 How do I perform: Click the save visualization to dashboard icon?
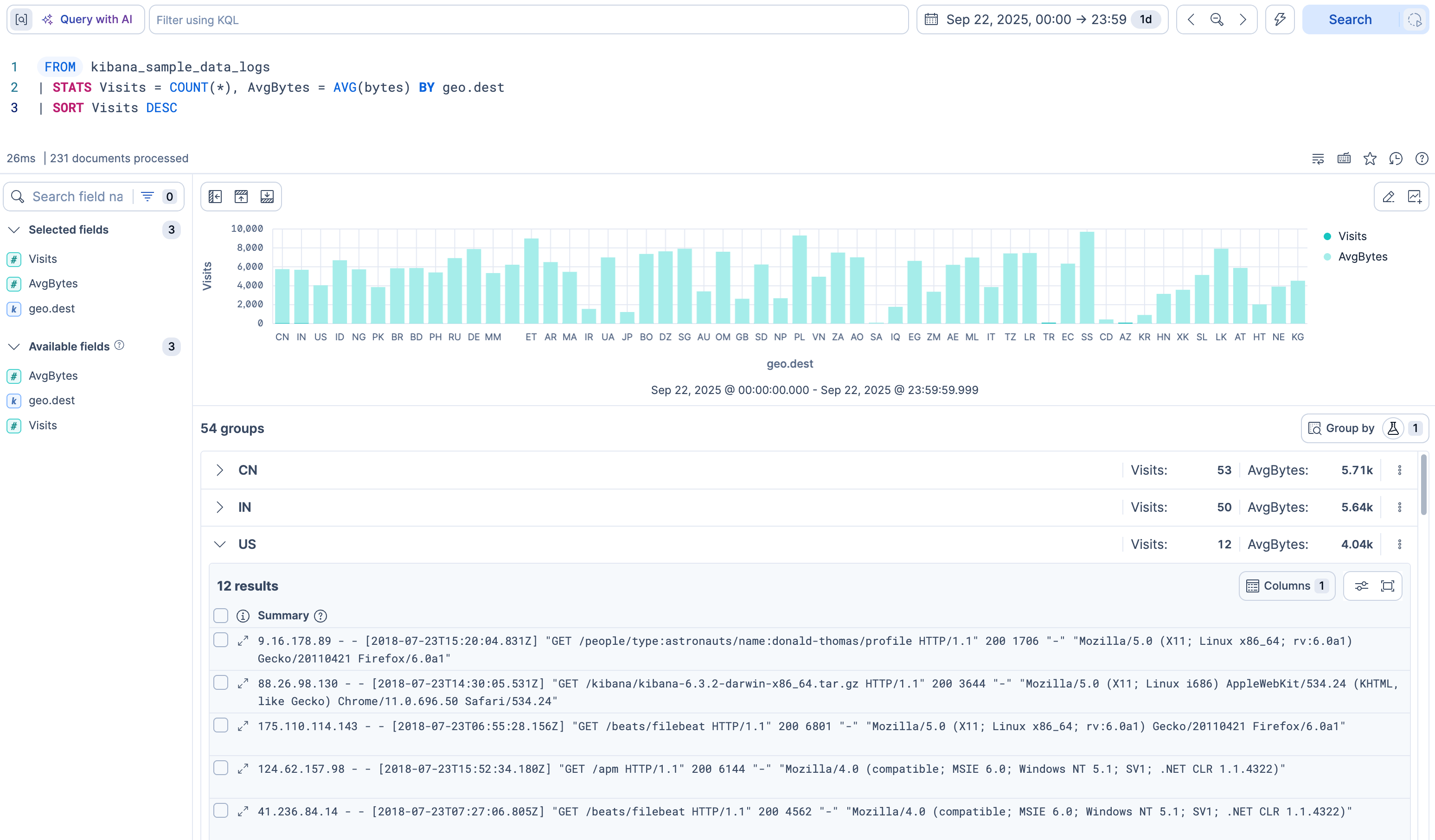coord(1415,197)
